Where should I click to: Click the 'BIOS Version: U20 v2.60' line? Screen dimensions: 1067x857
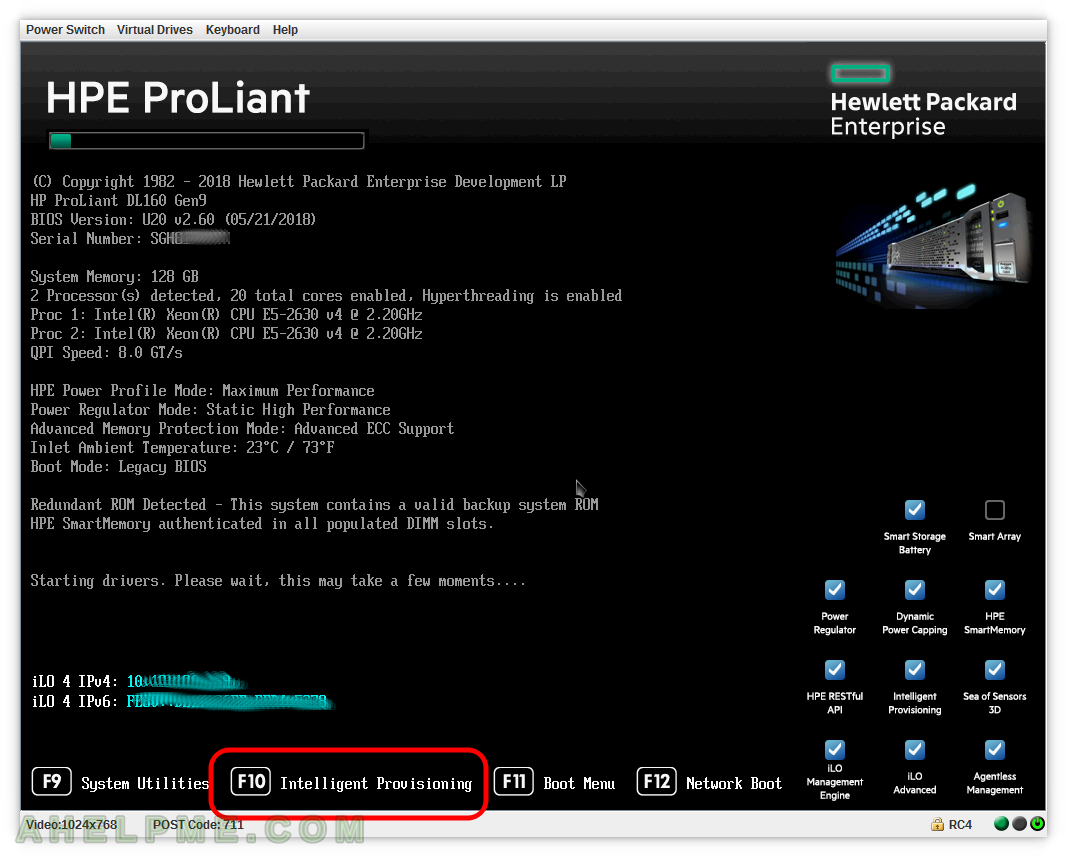(x=173, y=220)
